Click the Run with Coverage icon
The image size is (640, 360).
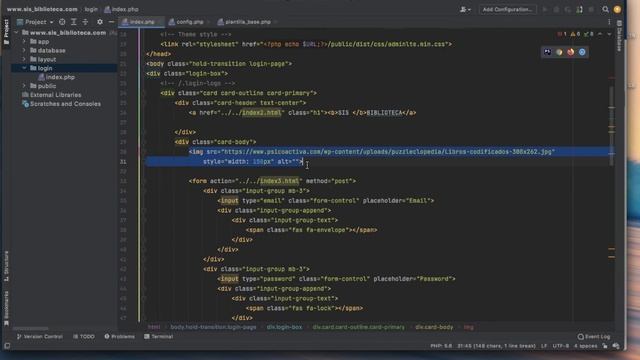[568, 9]
